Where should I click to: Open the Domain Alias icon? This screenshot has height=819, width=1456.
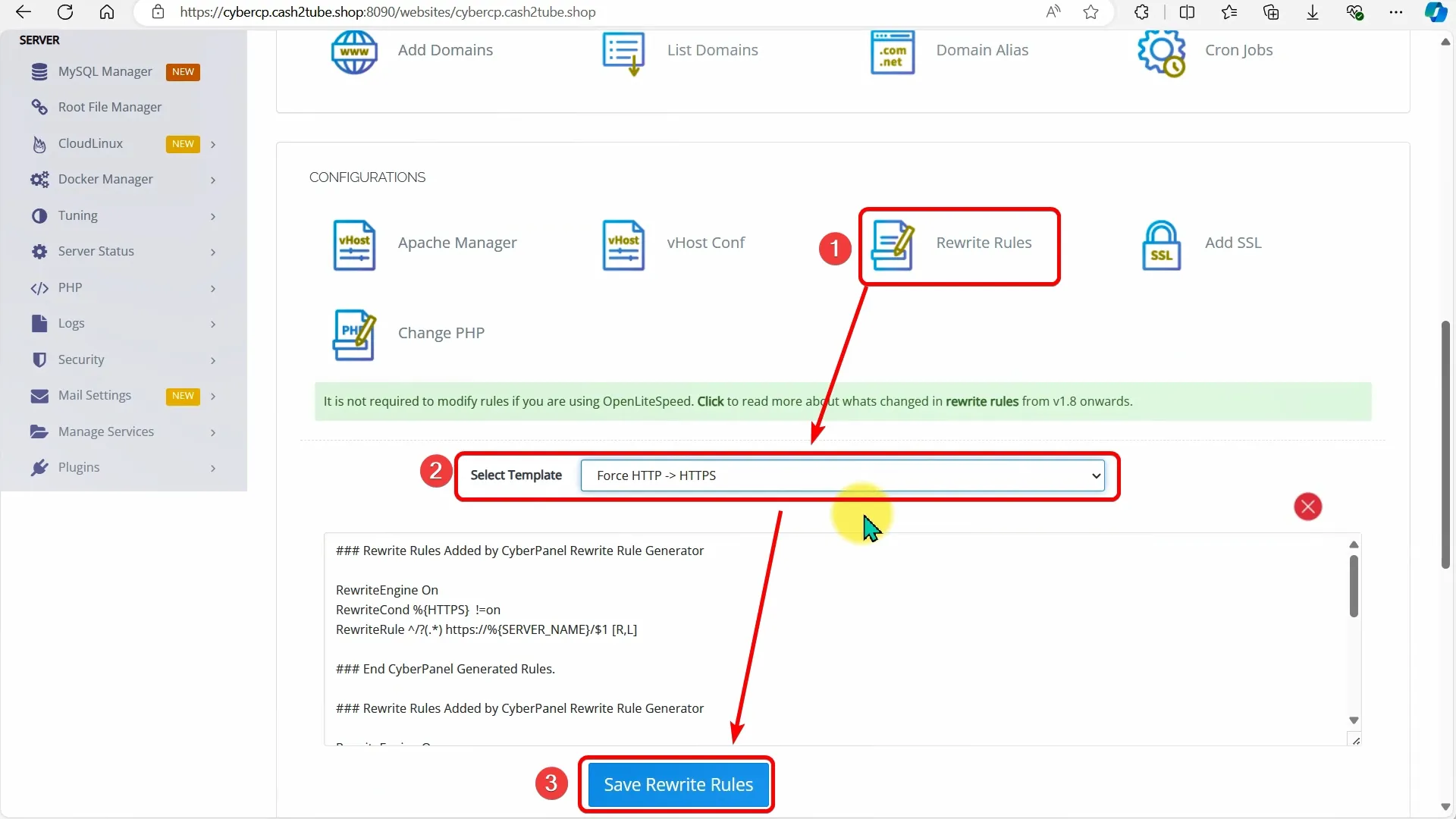tap(893, 52)
